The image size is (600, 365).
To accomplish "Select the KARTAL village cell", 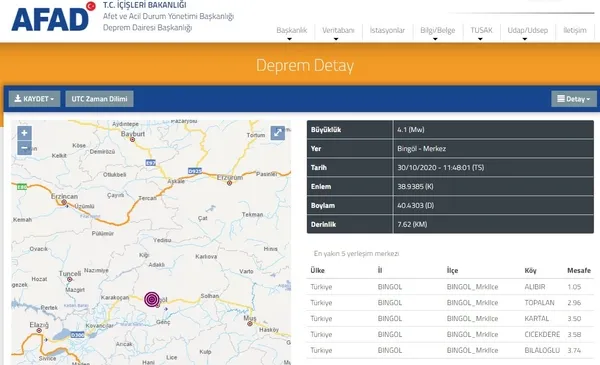I will [x=536, y=319].
